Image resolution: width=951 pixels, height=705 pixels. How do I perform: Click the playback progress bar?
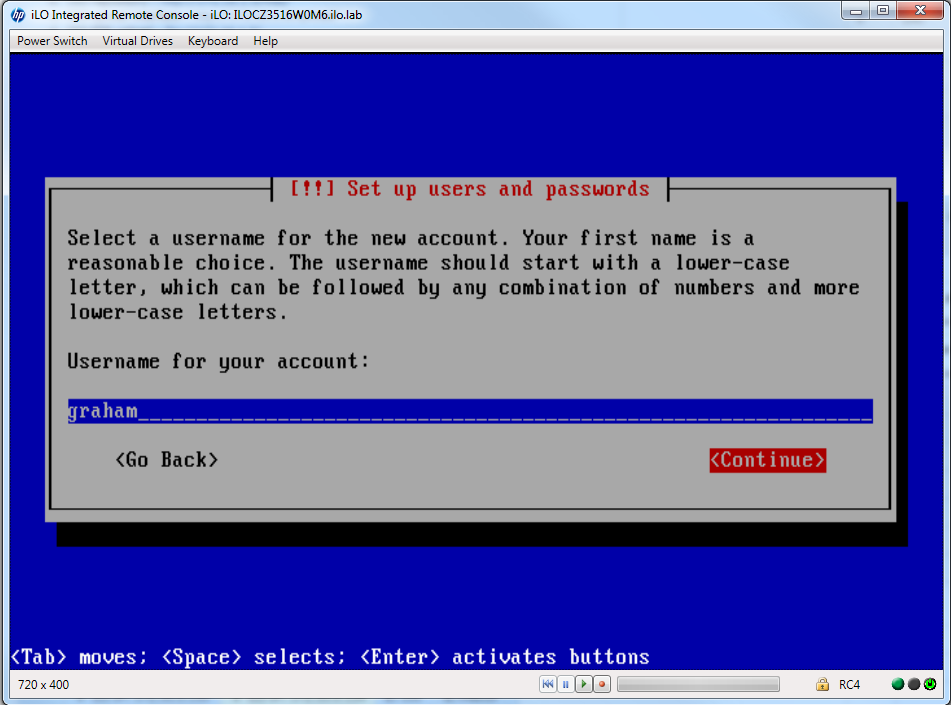[x=698, y=684]
